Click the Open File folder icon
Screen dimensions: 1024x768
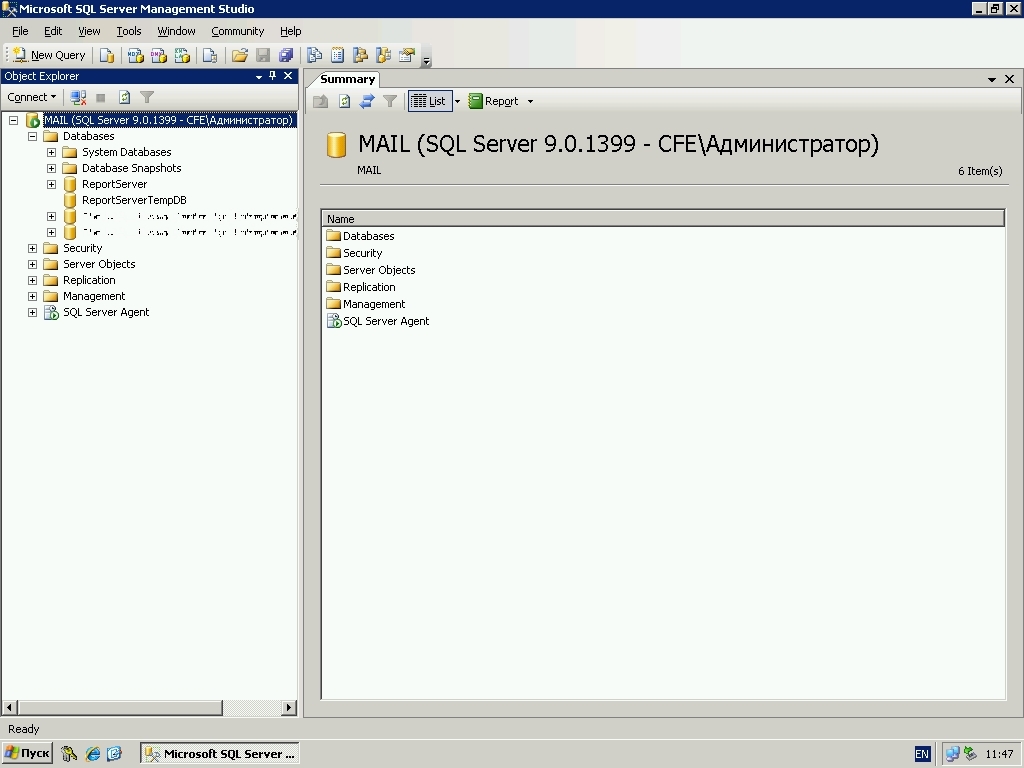pyautogui.click(x=240, y=56)
